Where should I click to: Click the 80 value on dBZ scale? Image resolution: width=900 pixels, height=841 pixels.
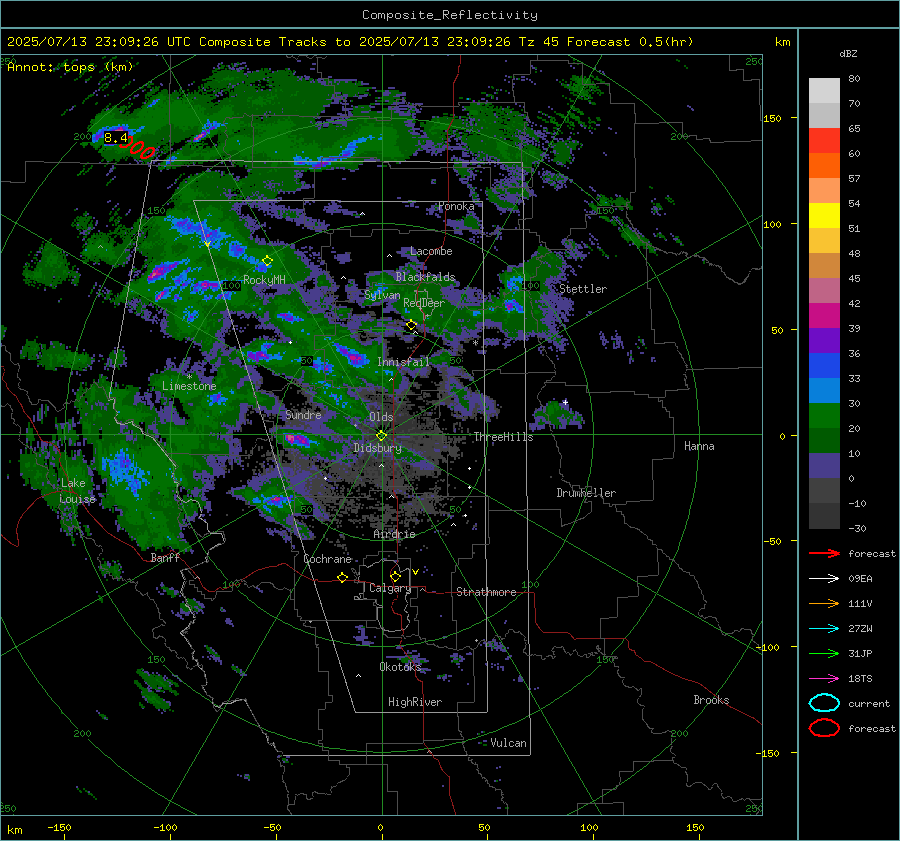[854, 78]
